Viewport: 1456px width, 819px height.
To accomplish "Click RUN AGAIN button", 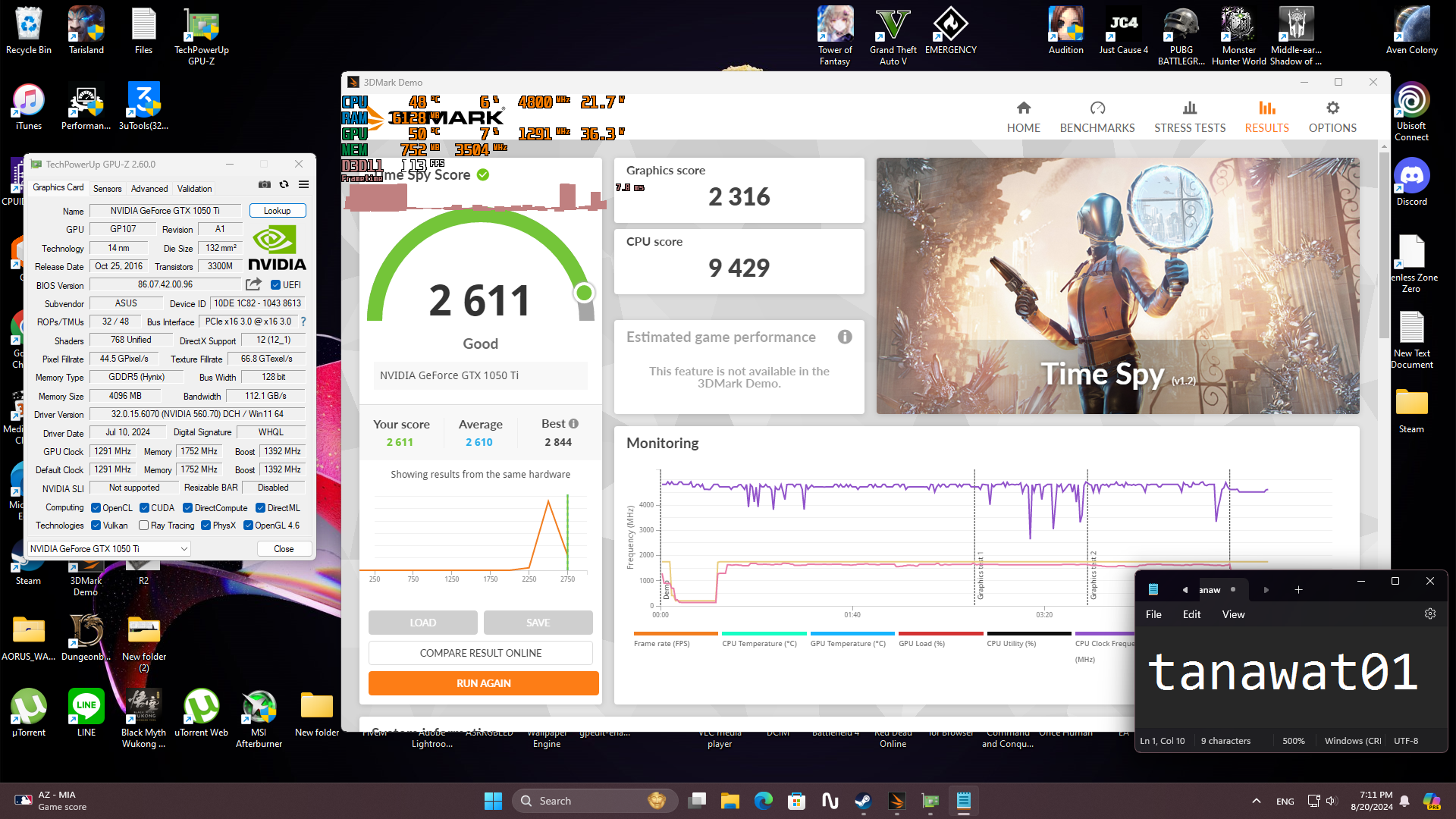I will 483,683.
